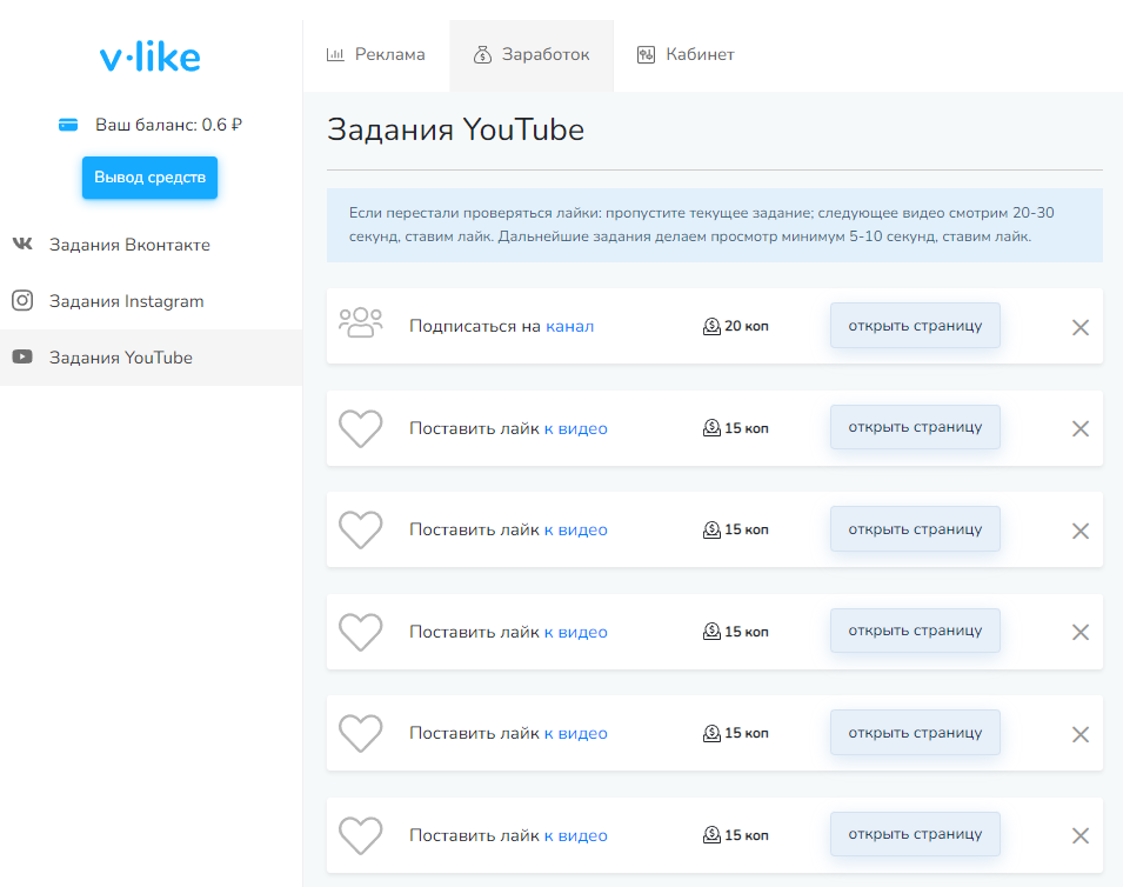Dismiss the third like video task
The width and height of the screenshot is (1131, 896).
pyautogui.click(x=1080, y=632)
